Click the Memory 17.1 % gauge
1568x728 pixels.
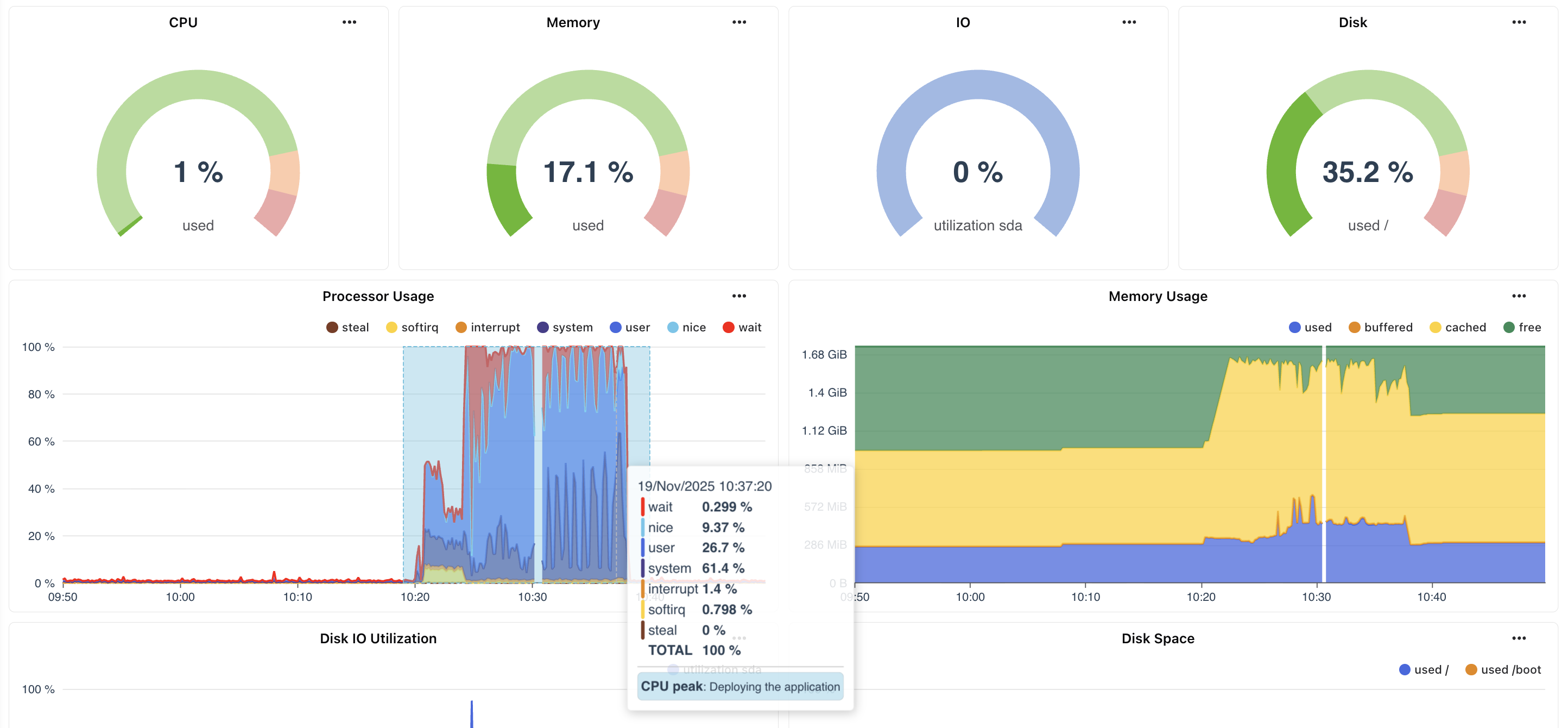pyautogui.click(x=587, y=172)
